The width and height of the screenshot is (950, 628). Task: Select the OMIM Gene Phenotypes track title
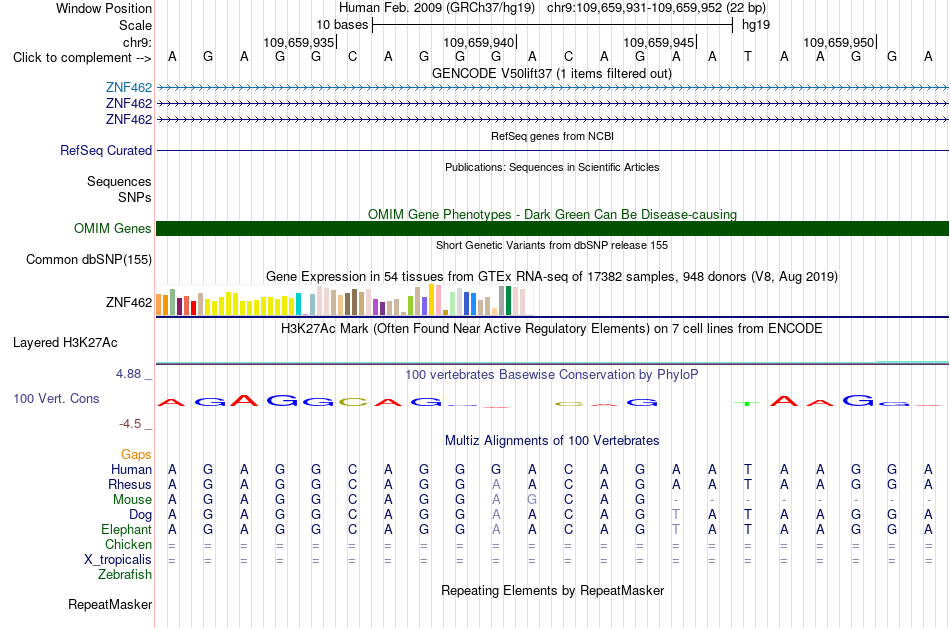coord(552,214)
